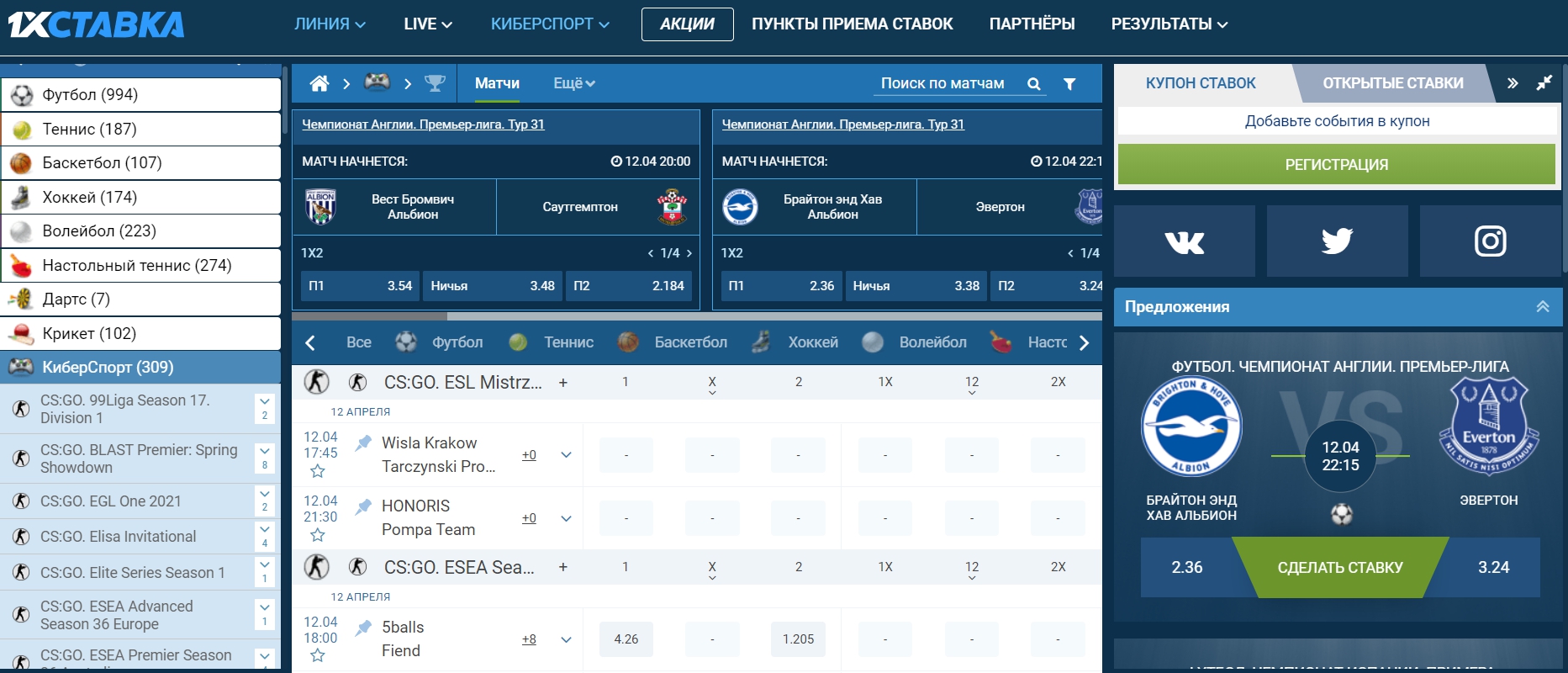
Task: Switch to the КУПОН СТАВОК tab
Action: pyautogui.click(x=1201, y=83)
